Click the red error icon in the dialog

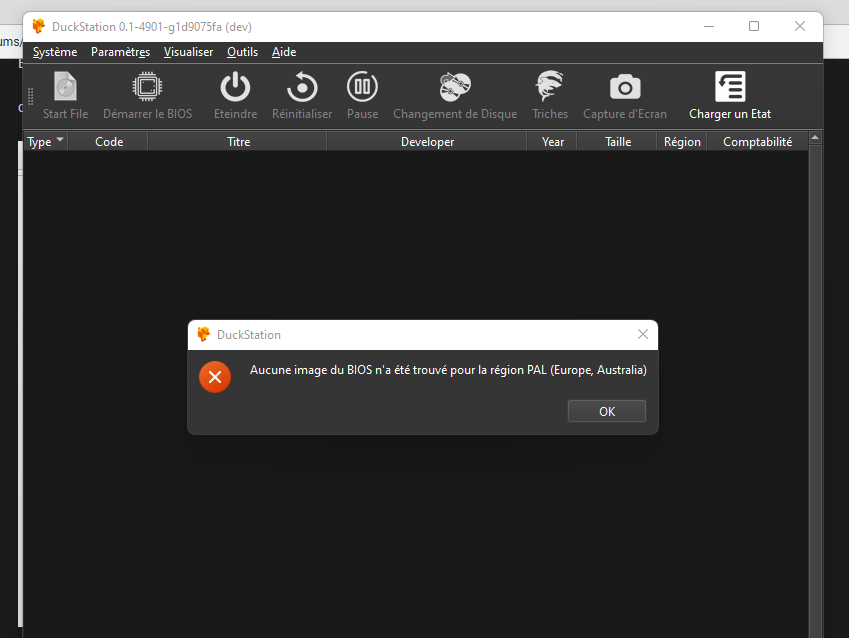[215, 377]
